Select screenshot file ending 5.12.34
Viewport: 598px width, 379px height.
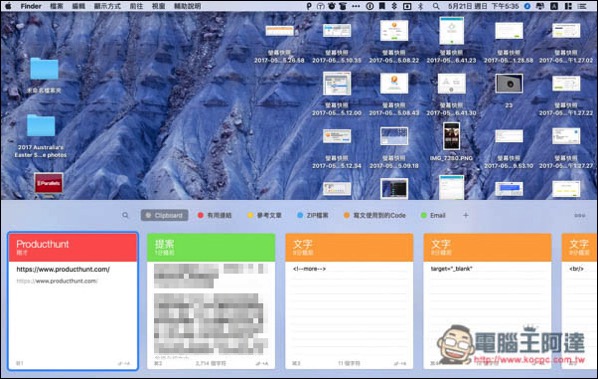[337, 149]
